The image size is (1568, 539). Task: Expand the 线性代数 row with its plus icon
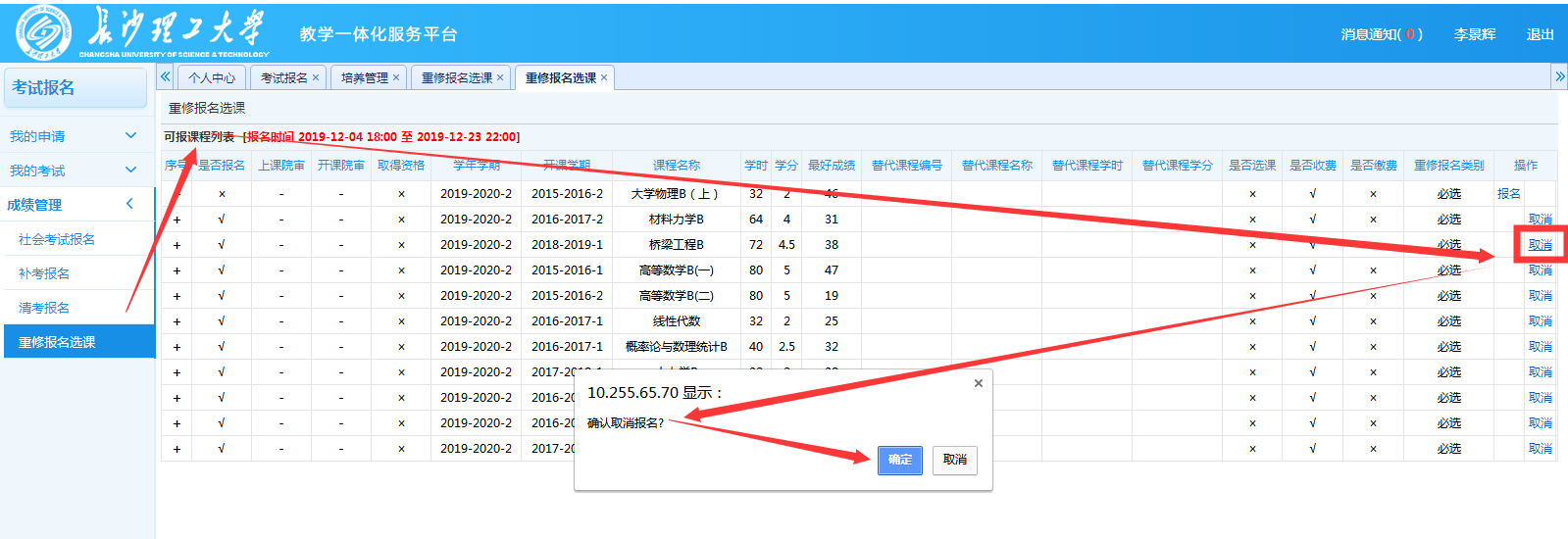177,321
